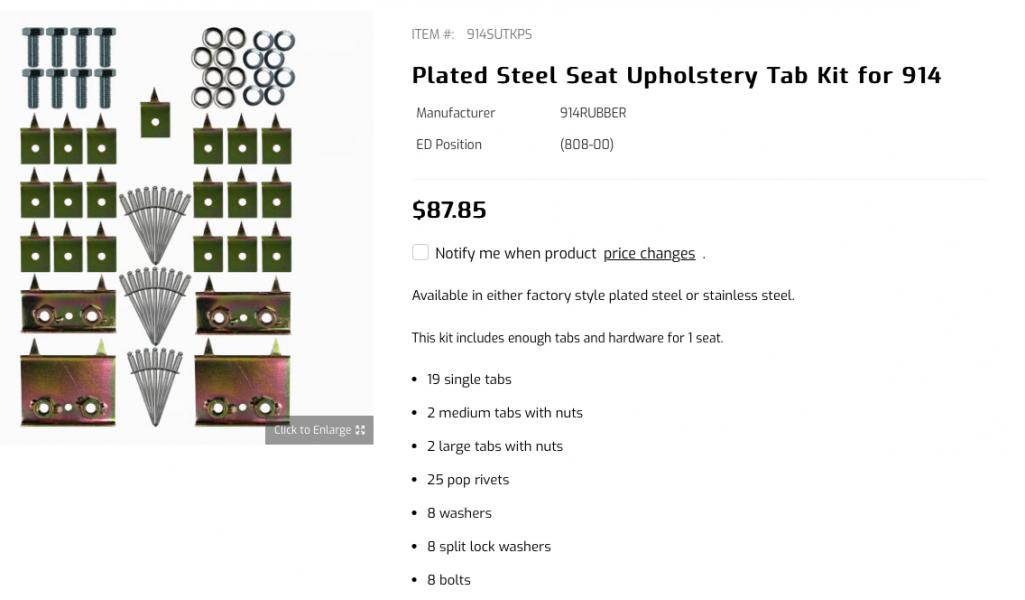Open the price changes link
The width and height of the screenshot is (1025, 600).
tap(649, 253)
